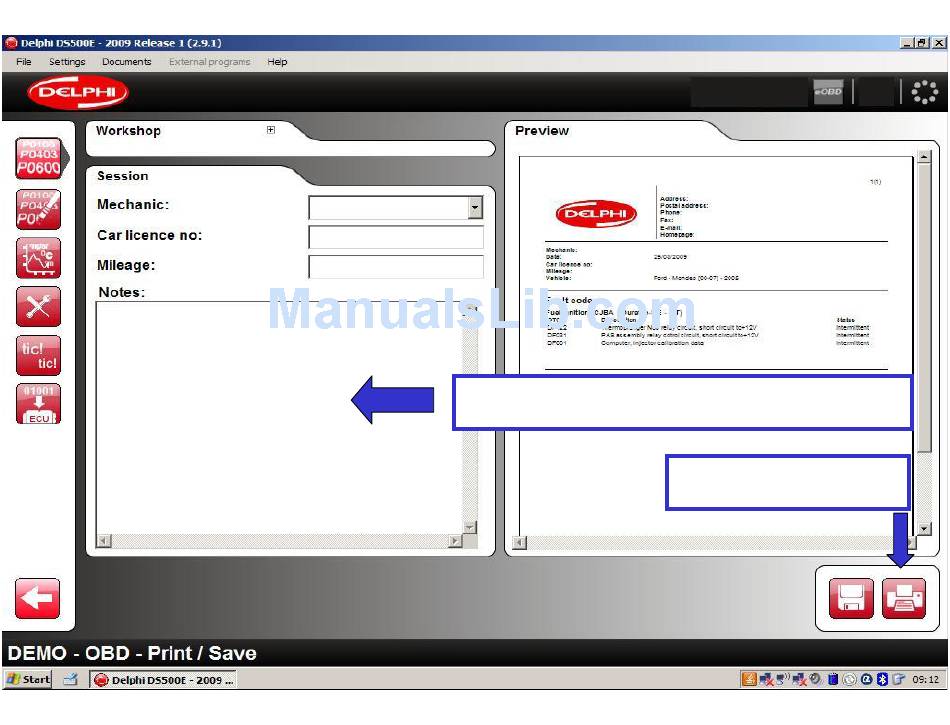Click Preview scrollbar up arrow

click(924, 157)
